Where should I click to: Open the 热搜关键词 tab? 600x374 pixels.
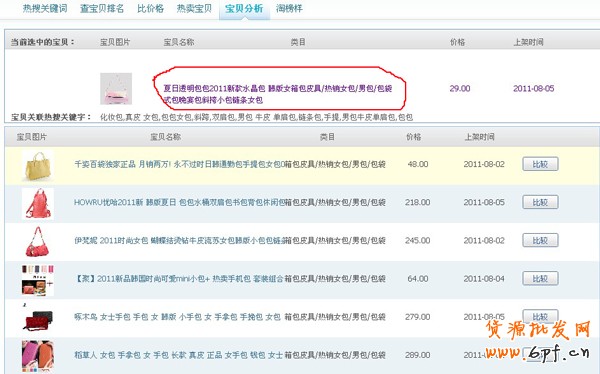tap(45, 8)
